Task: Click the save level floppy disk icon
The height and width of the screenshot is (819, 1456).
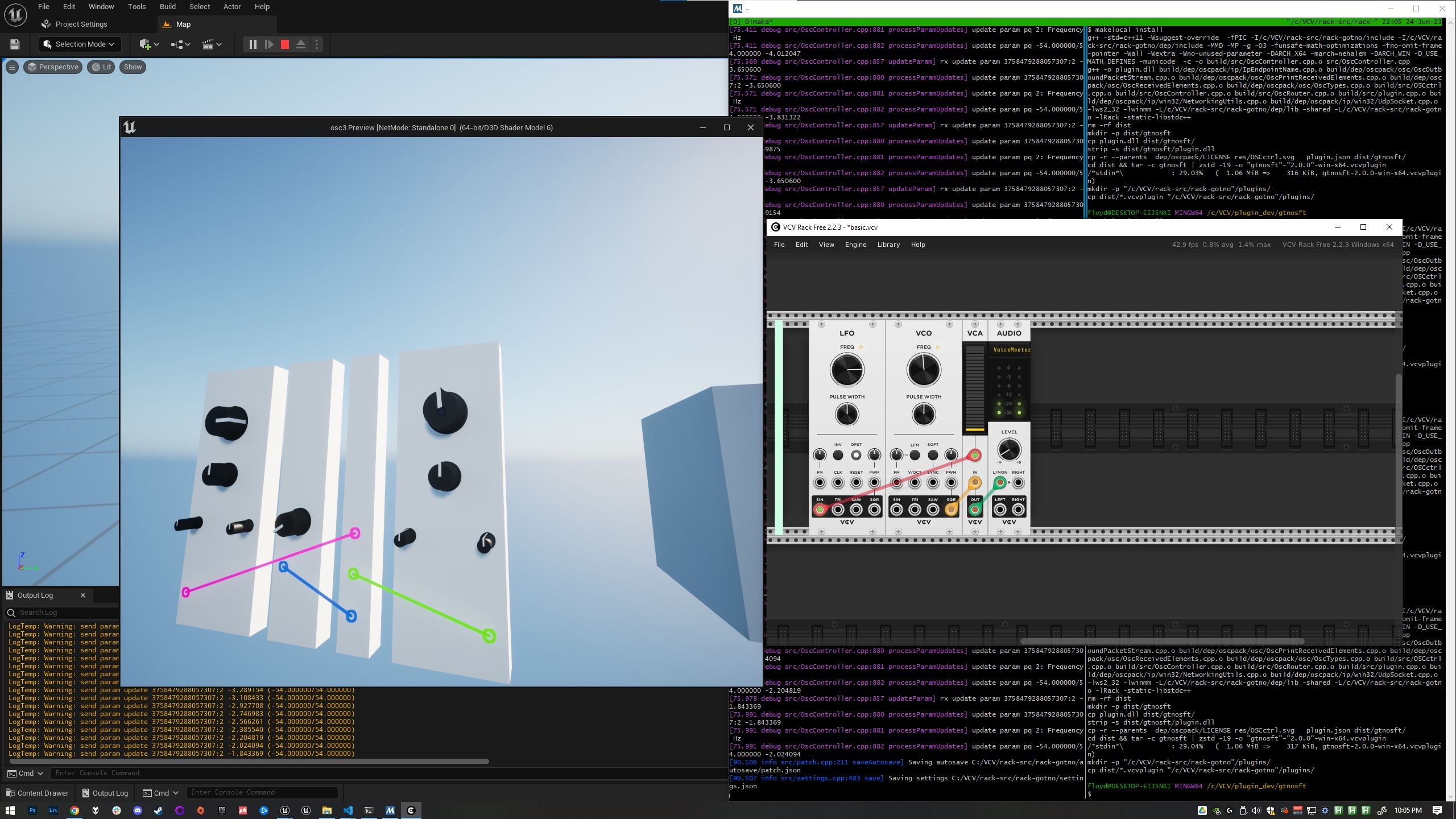Action: [15, 44]
